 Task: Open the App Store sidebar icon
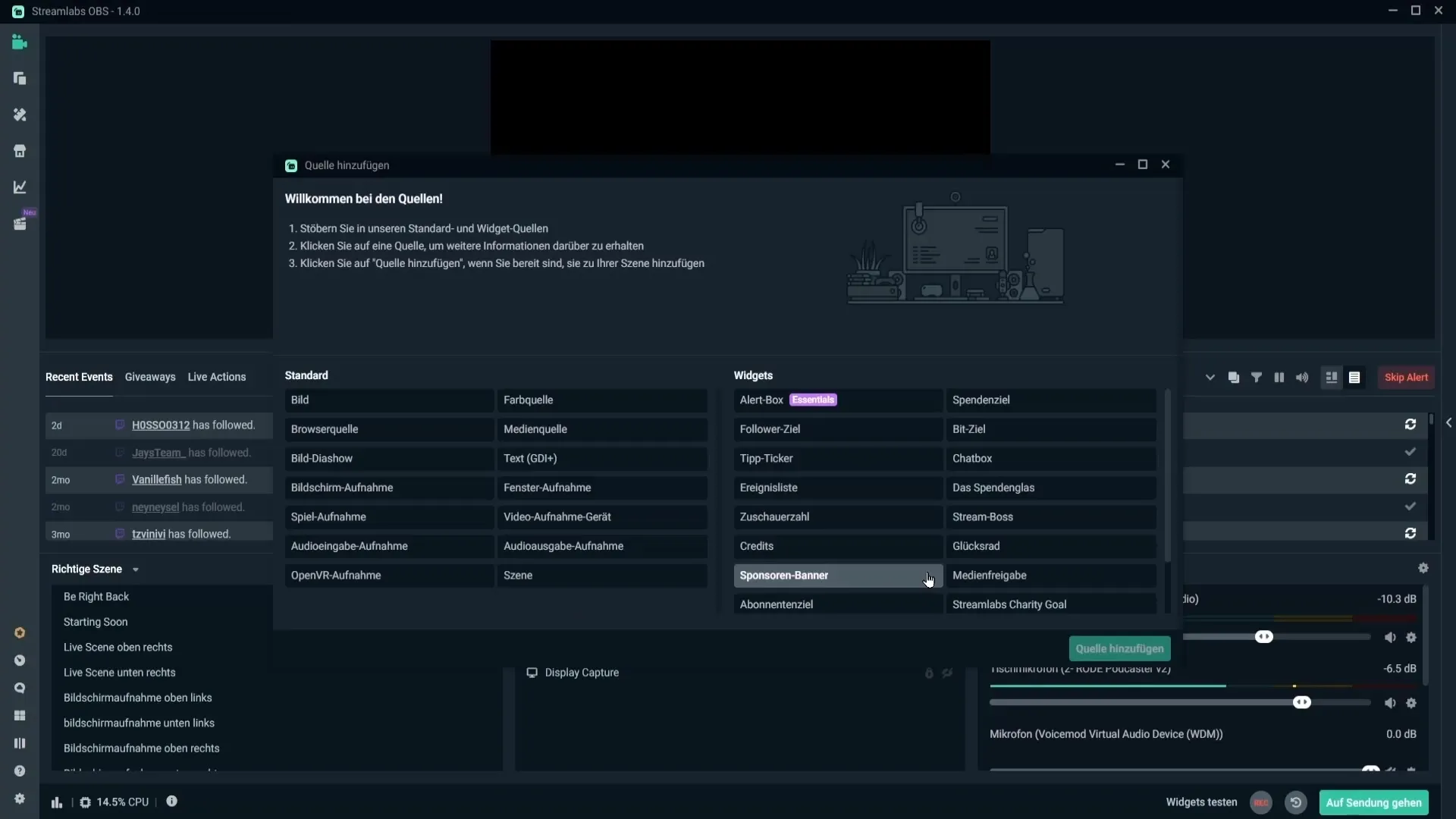click(x=20, y=151)
